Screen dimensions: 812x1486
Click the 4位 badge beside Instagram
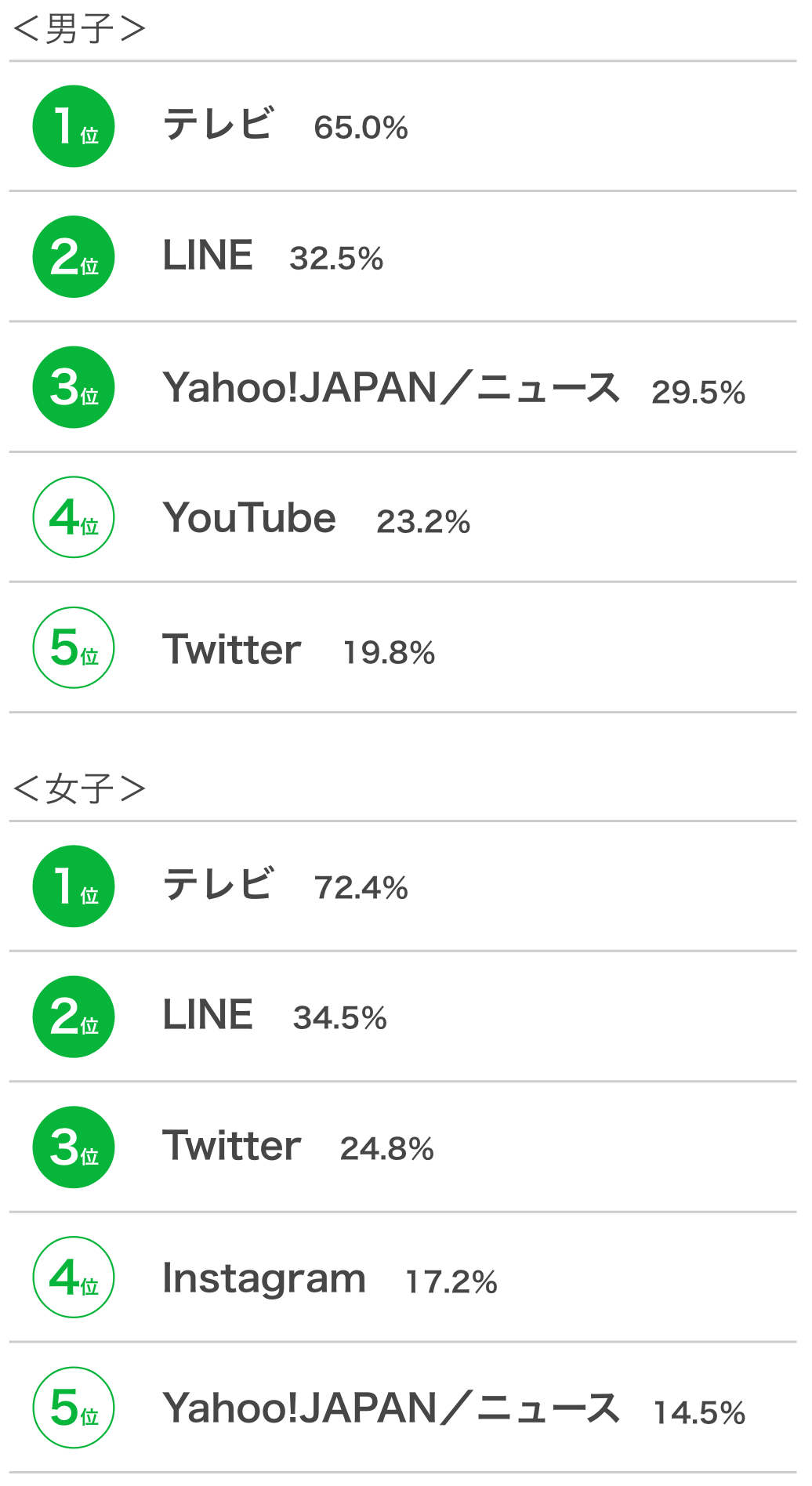pyautogui.click(x=74, y=1277)
